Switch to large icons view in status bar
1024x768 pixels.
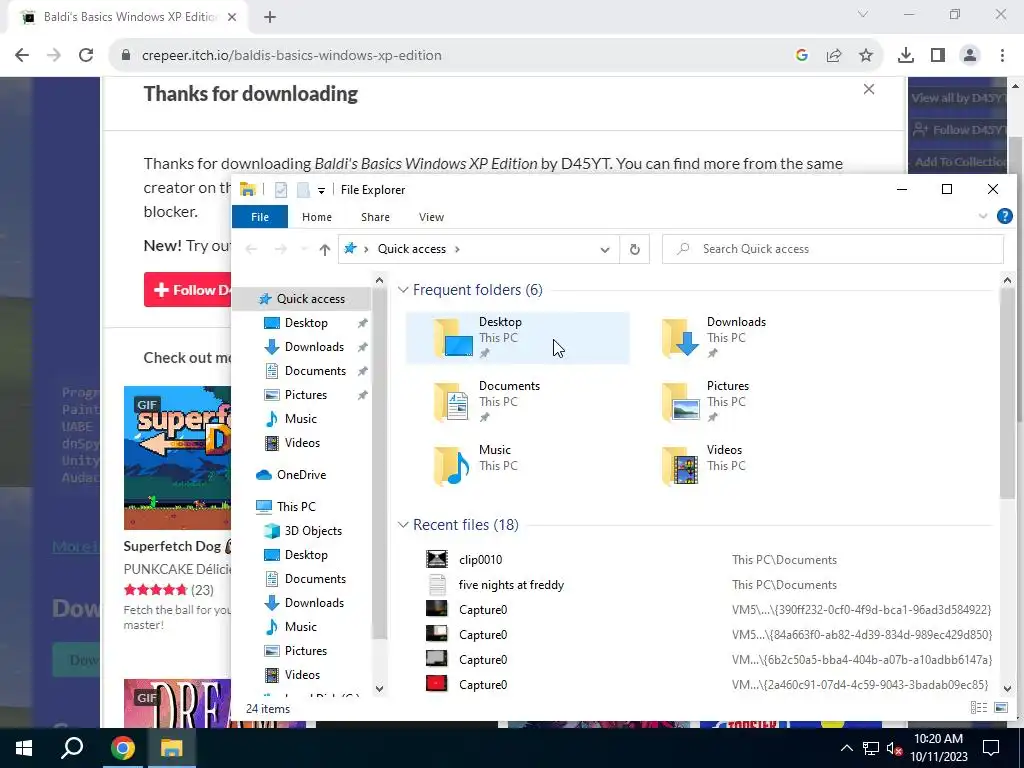pos(1000,708)
